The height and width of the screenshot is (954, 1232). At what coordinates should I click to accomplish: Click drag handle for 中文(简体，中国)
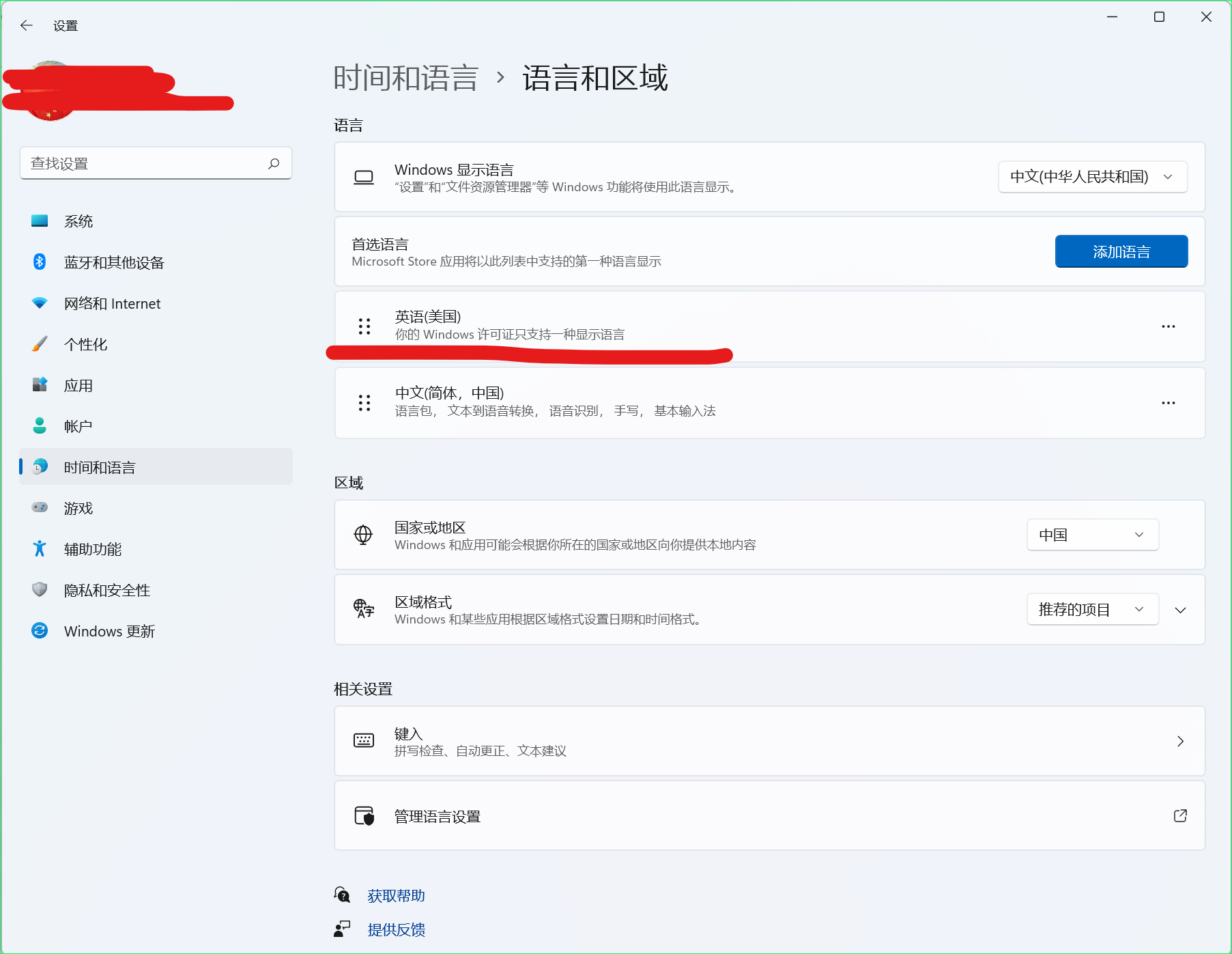point(364,403)
